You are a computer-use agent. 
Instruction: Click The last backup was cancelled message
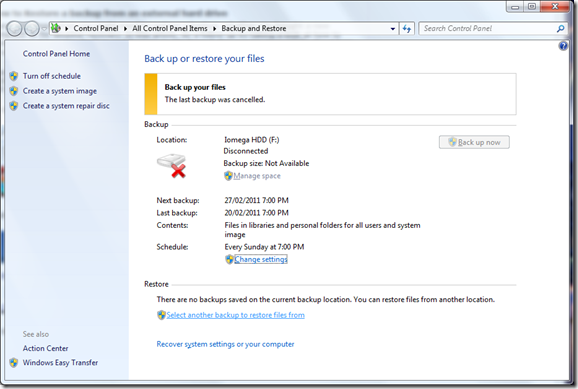tap(215, 100)
